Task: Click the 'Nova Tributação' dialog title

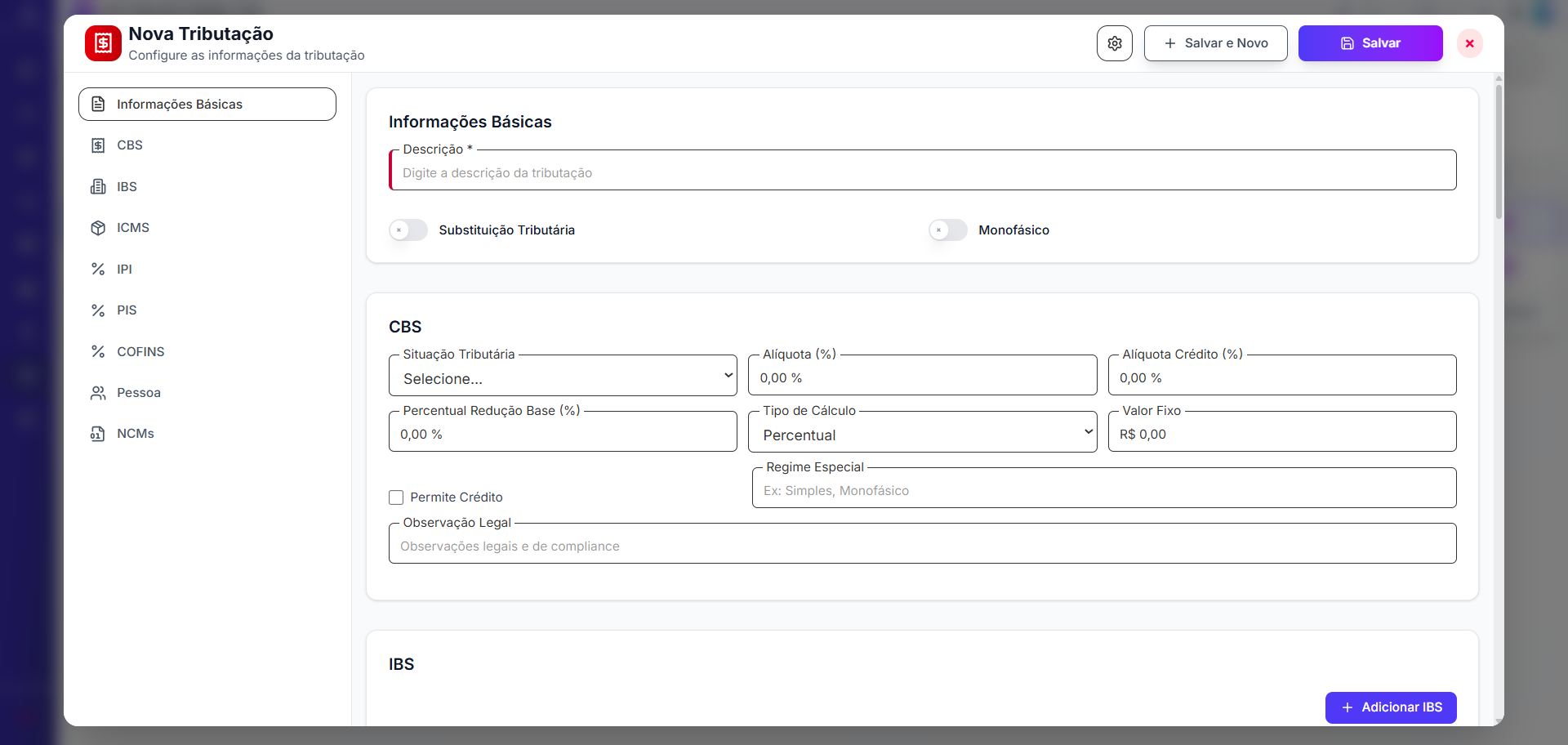Action: (201, 33)
